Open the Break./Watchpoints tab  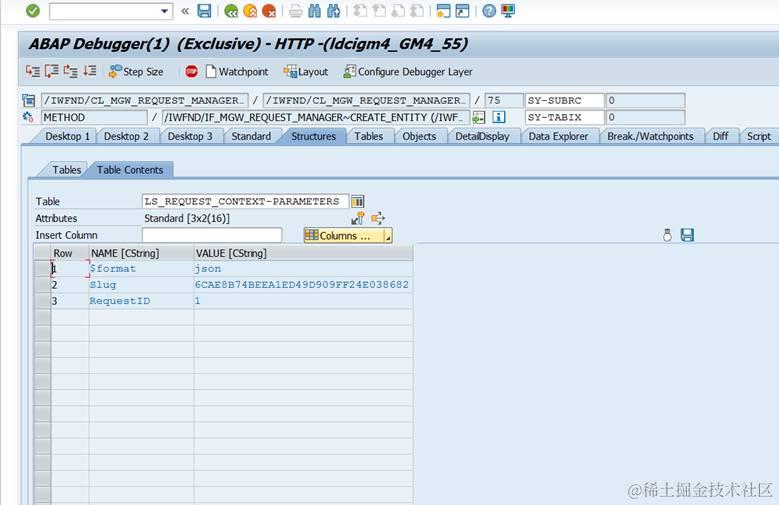point(650,136)
